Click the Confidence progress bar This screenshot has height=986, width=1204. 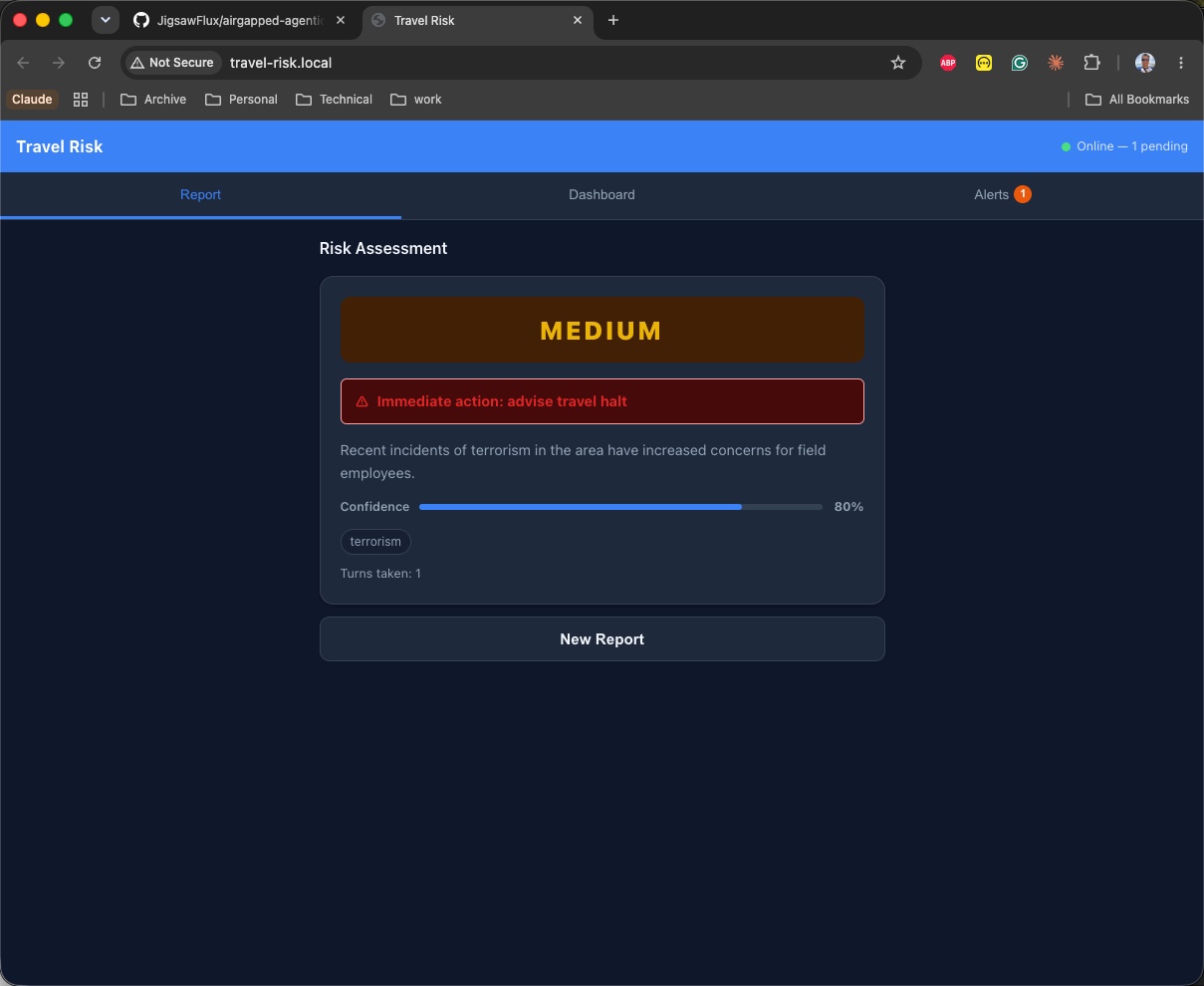point(620,507)
